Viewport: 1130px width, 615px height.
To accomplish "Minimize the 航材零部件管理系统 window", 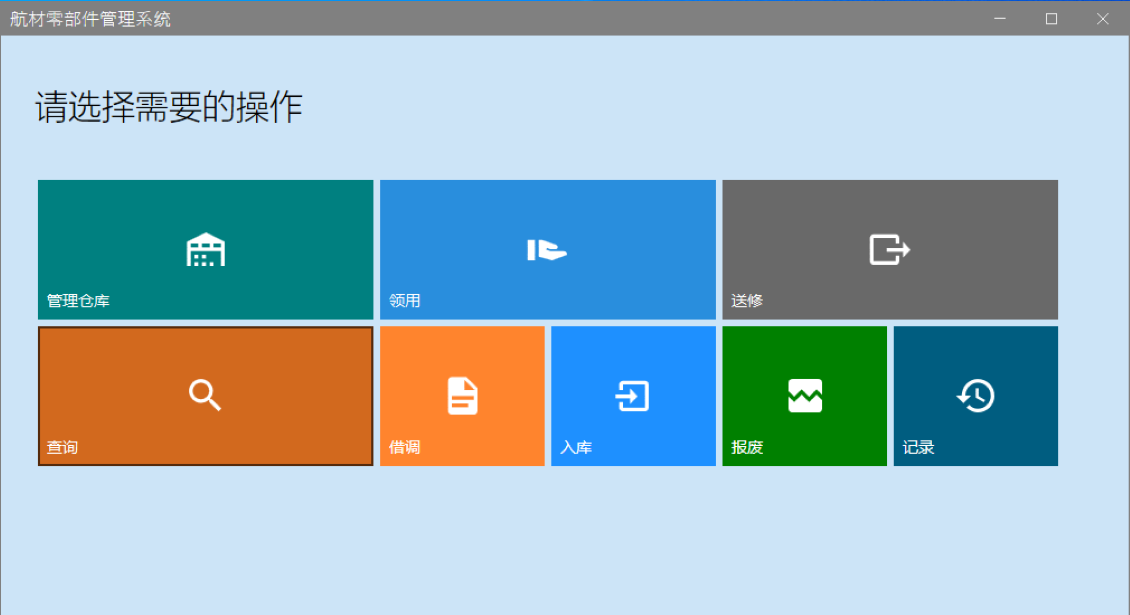I will 1000,19.
